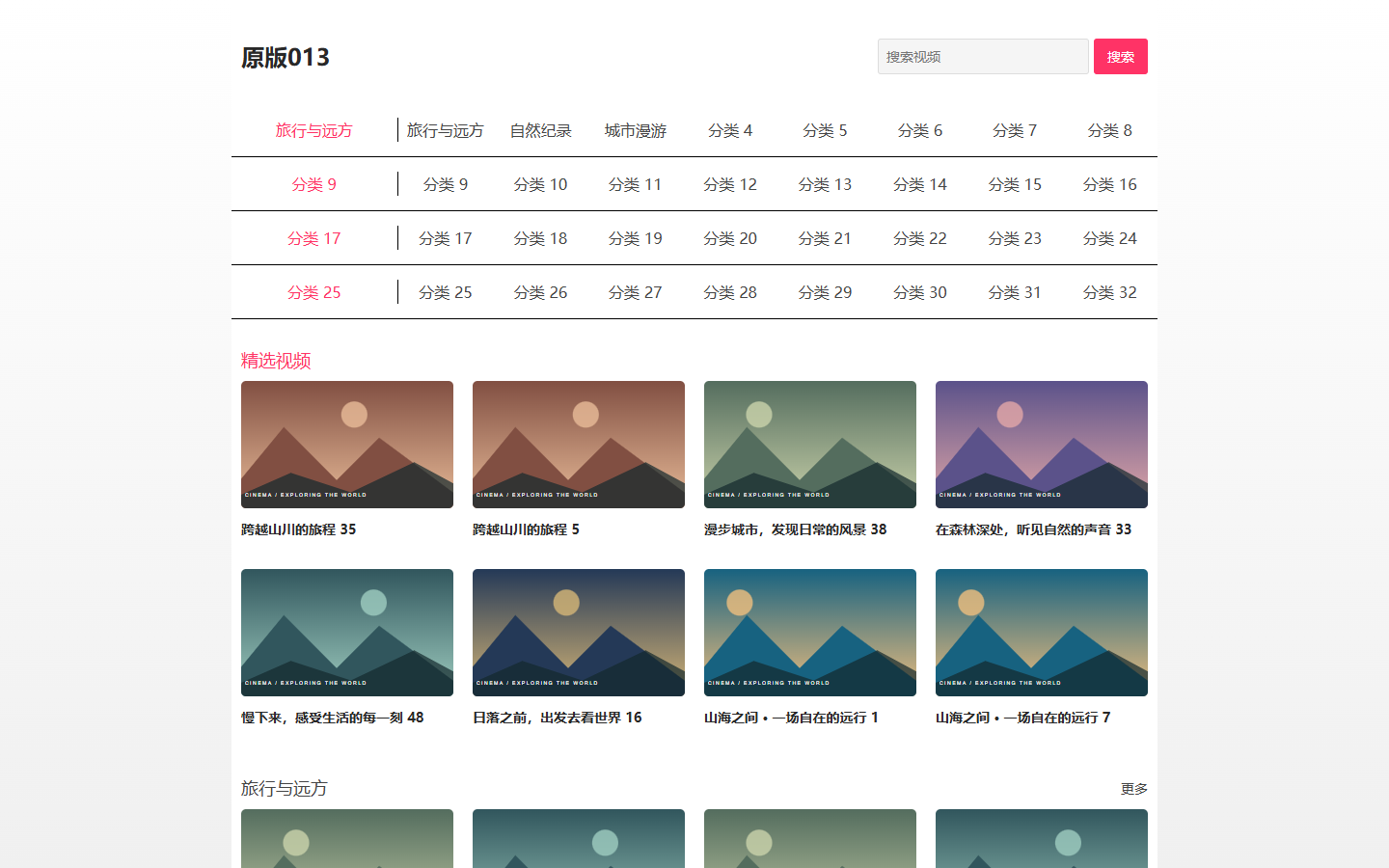Image resolution: width=1389 pixels, height=868 pixels.
Task: Select the 城市漫游 category
Action: tap(636, 130)
